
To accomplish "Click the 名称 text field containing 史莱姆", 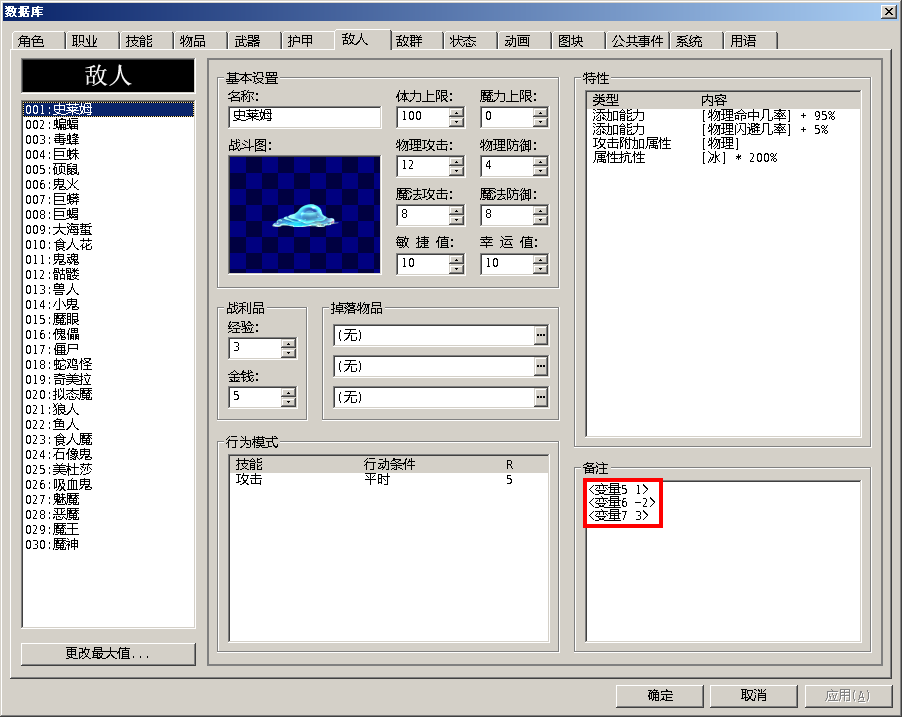I will 304,116.
